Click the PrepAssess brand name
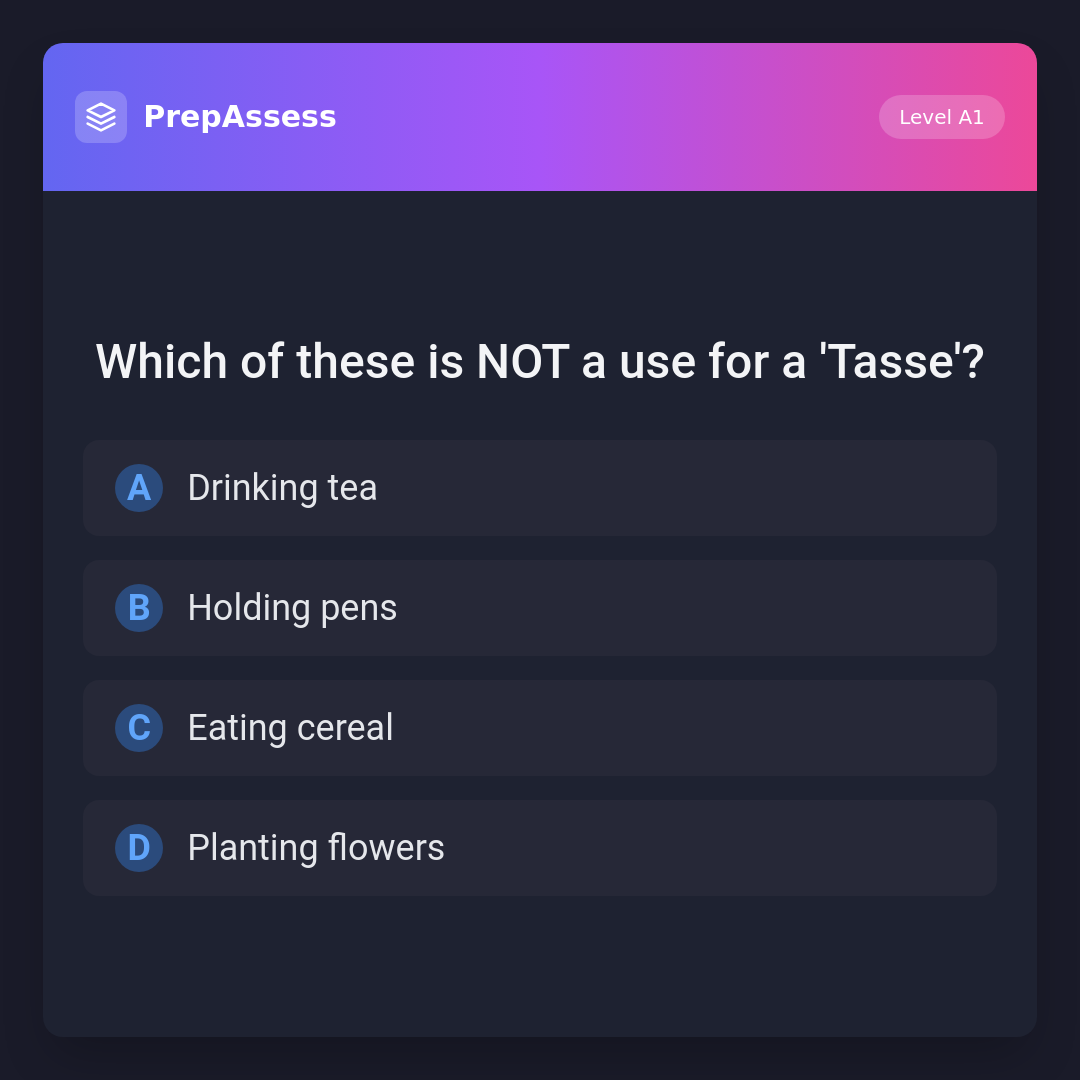Screen dimensions: 1080x1080 240,117
